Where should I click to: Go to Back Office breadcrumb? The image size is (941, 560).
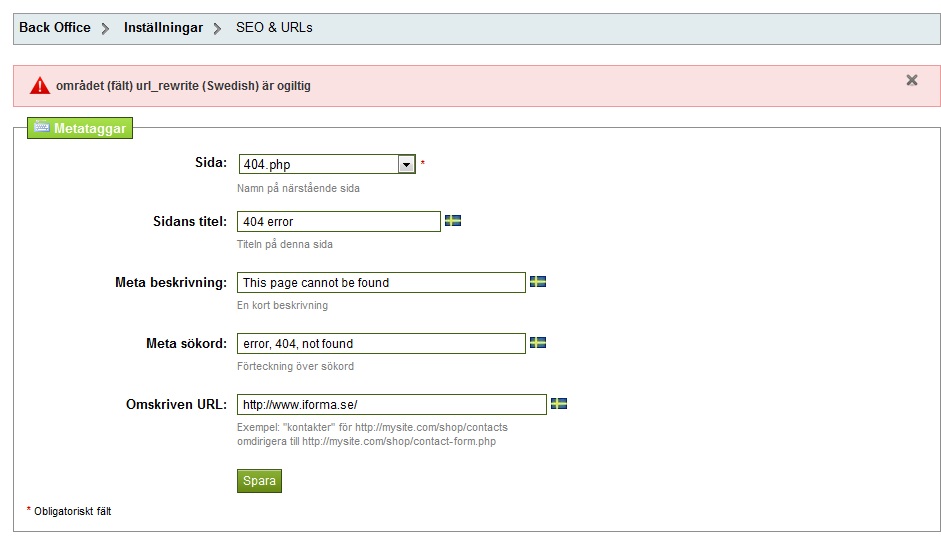55,28
